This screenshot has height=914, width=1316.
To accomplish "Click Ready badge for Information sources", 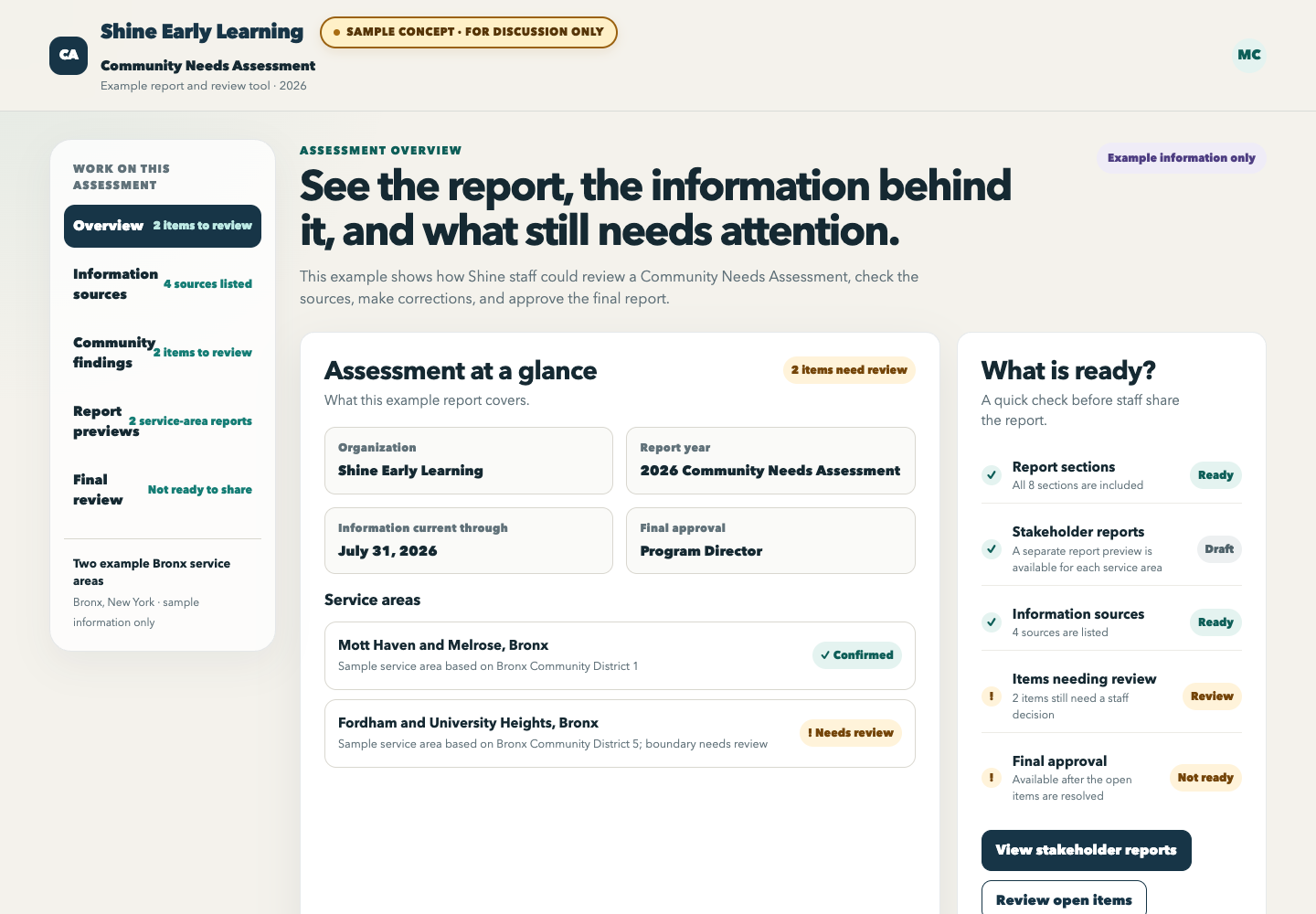I will point(1215,622).
